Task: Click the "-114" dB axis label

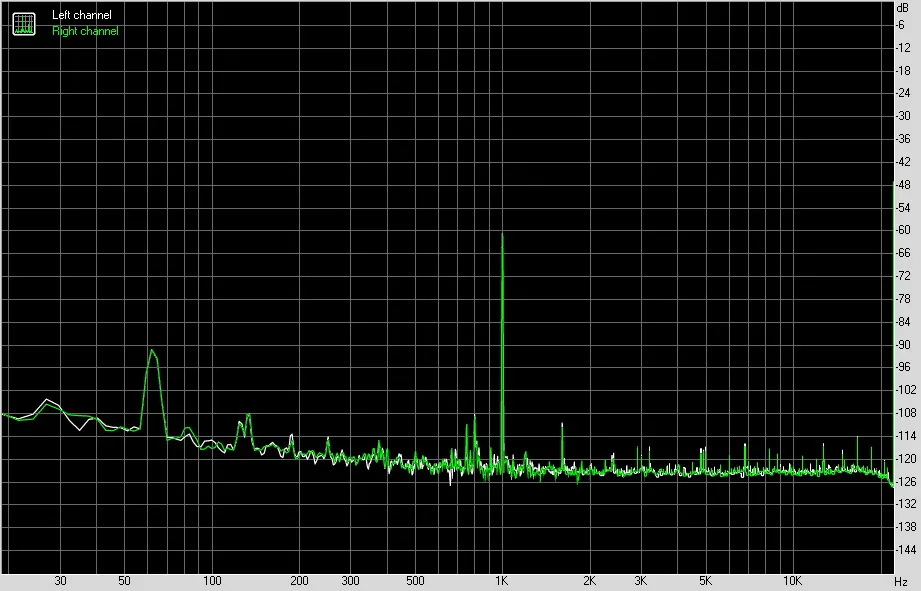Action: click(x=906, y=435)
